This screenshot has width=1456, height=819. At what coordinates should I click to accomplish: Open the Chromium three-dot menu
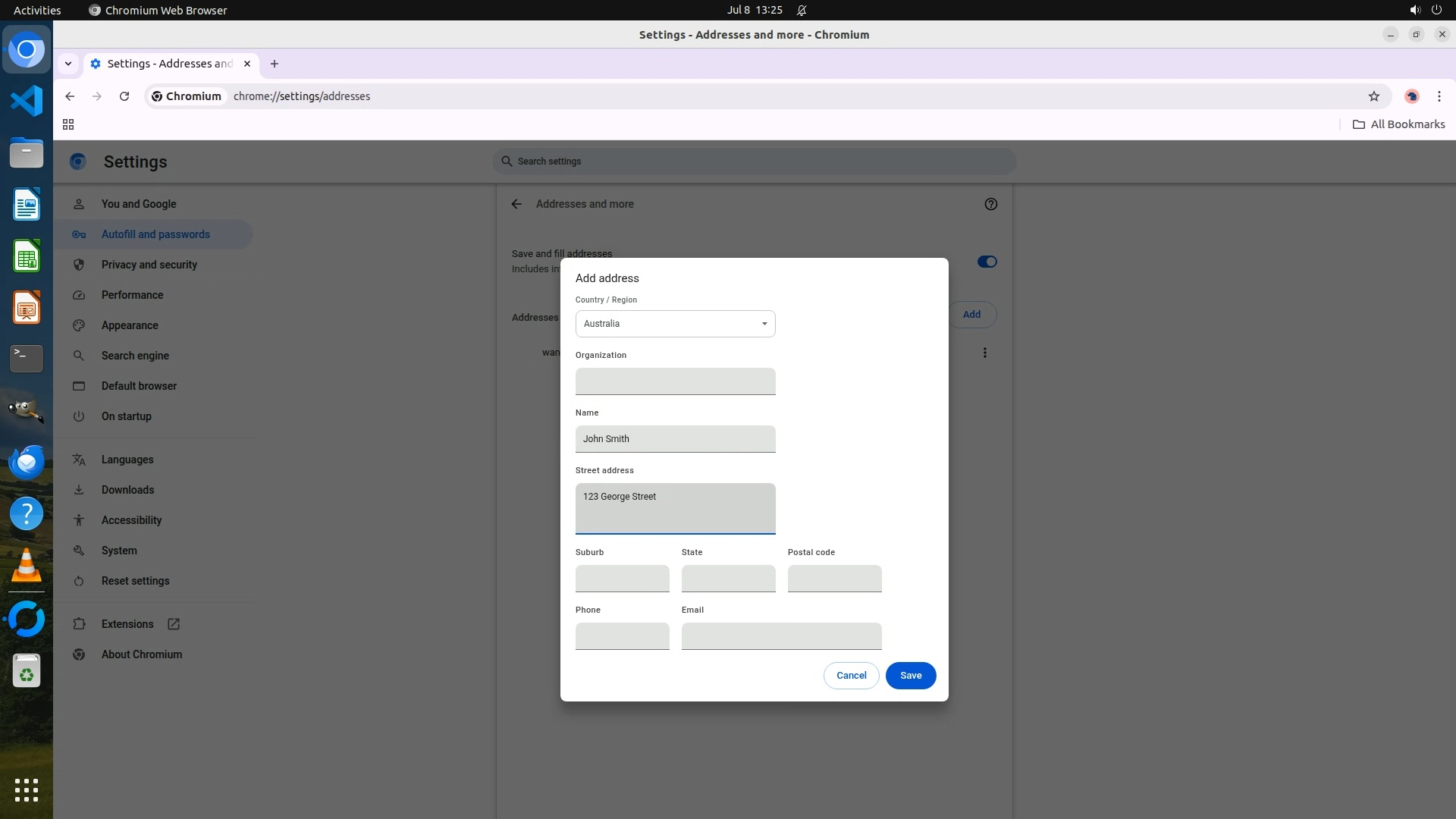tap(1439, 96)
